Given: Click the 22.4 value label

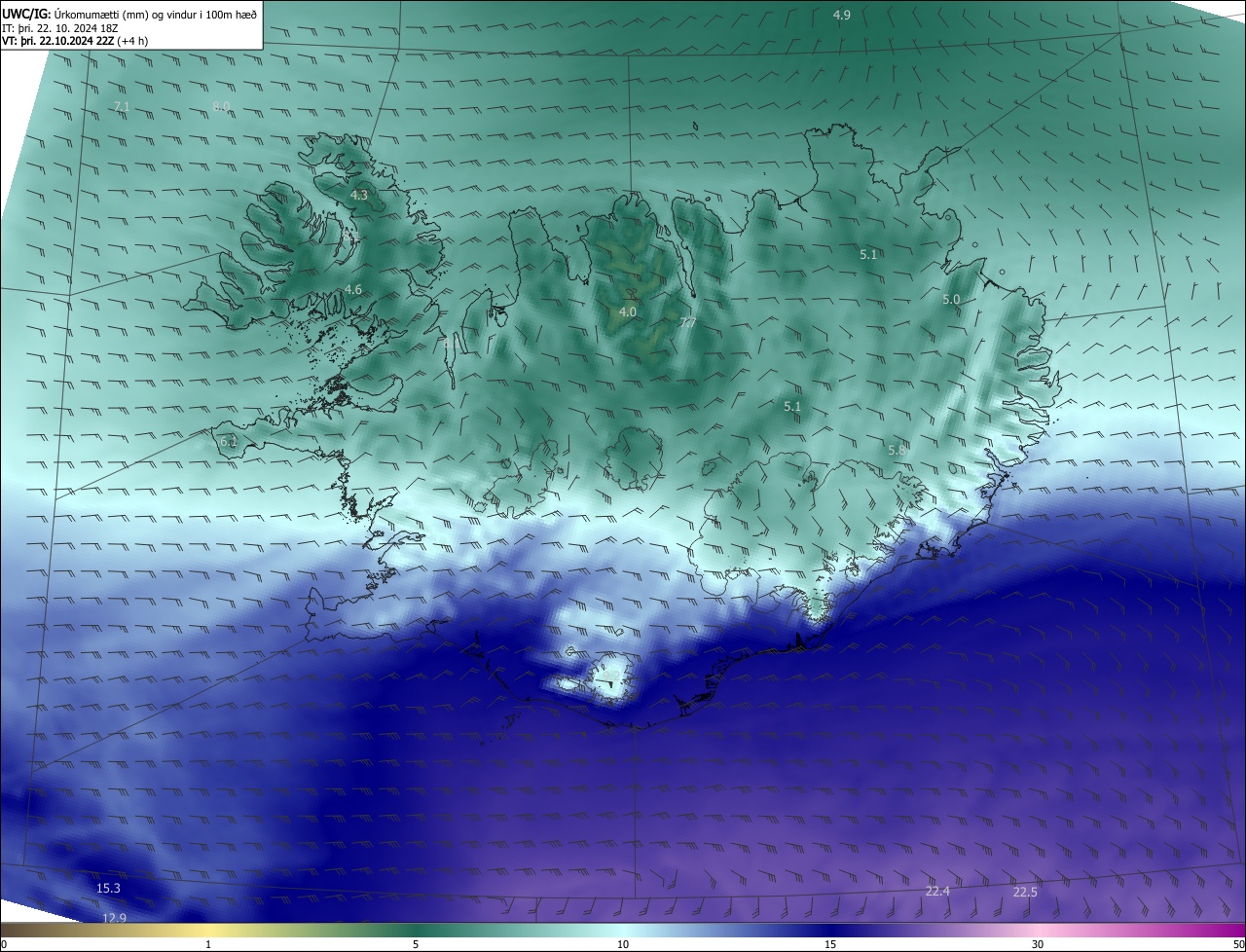Looking at the screenshot, I should tap(937, 891).
